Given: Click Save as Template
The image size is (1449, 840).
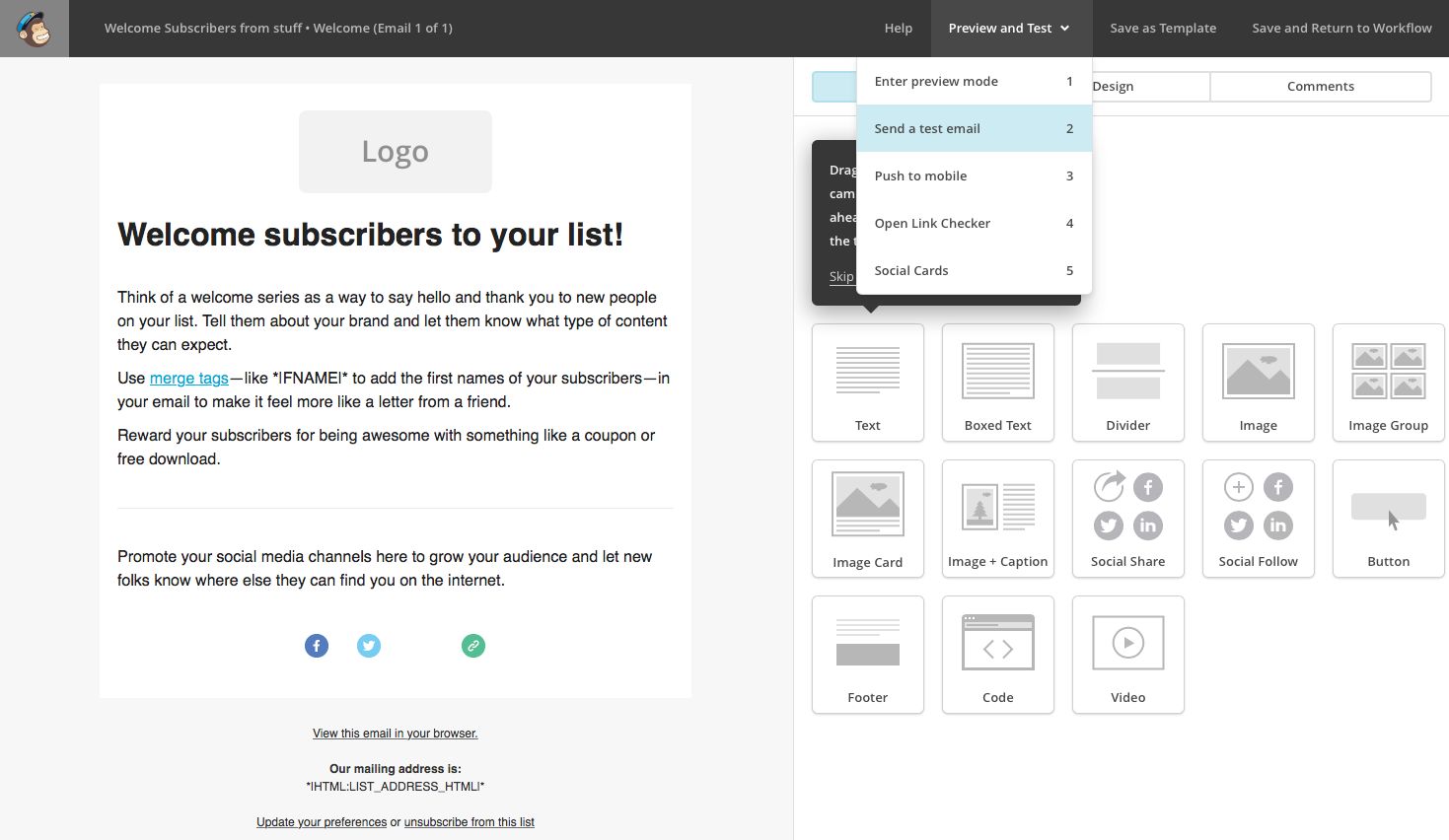Looking at the screenshot, I should [x=1163, y=29].
